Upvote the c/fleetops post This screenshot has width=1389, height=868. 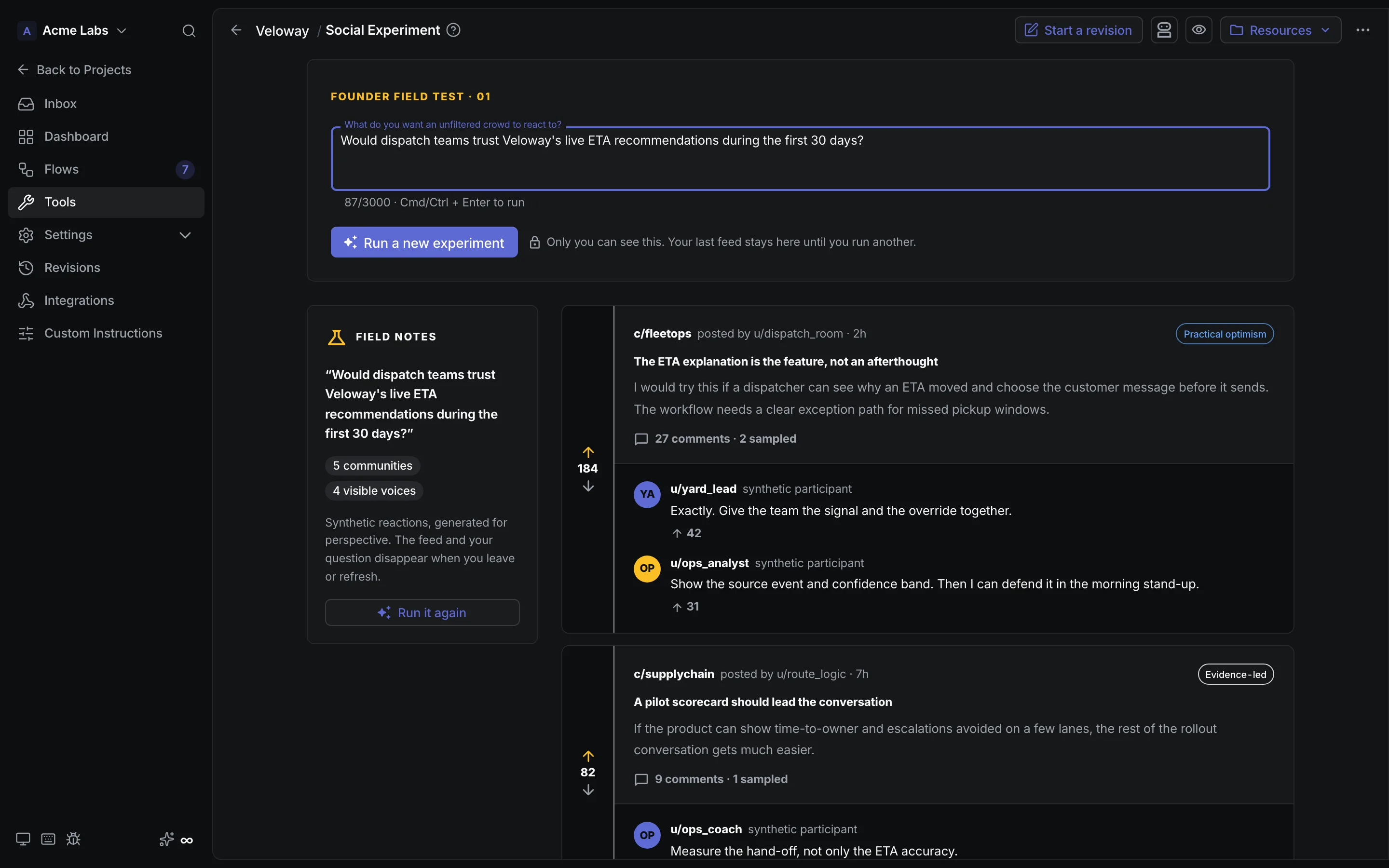588,452
